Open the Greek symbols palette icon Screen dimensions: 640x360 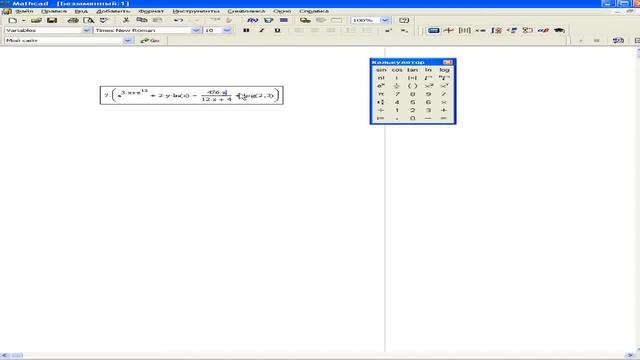(x=543, y=30)
